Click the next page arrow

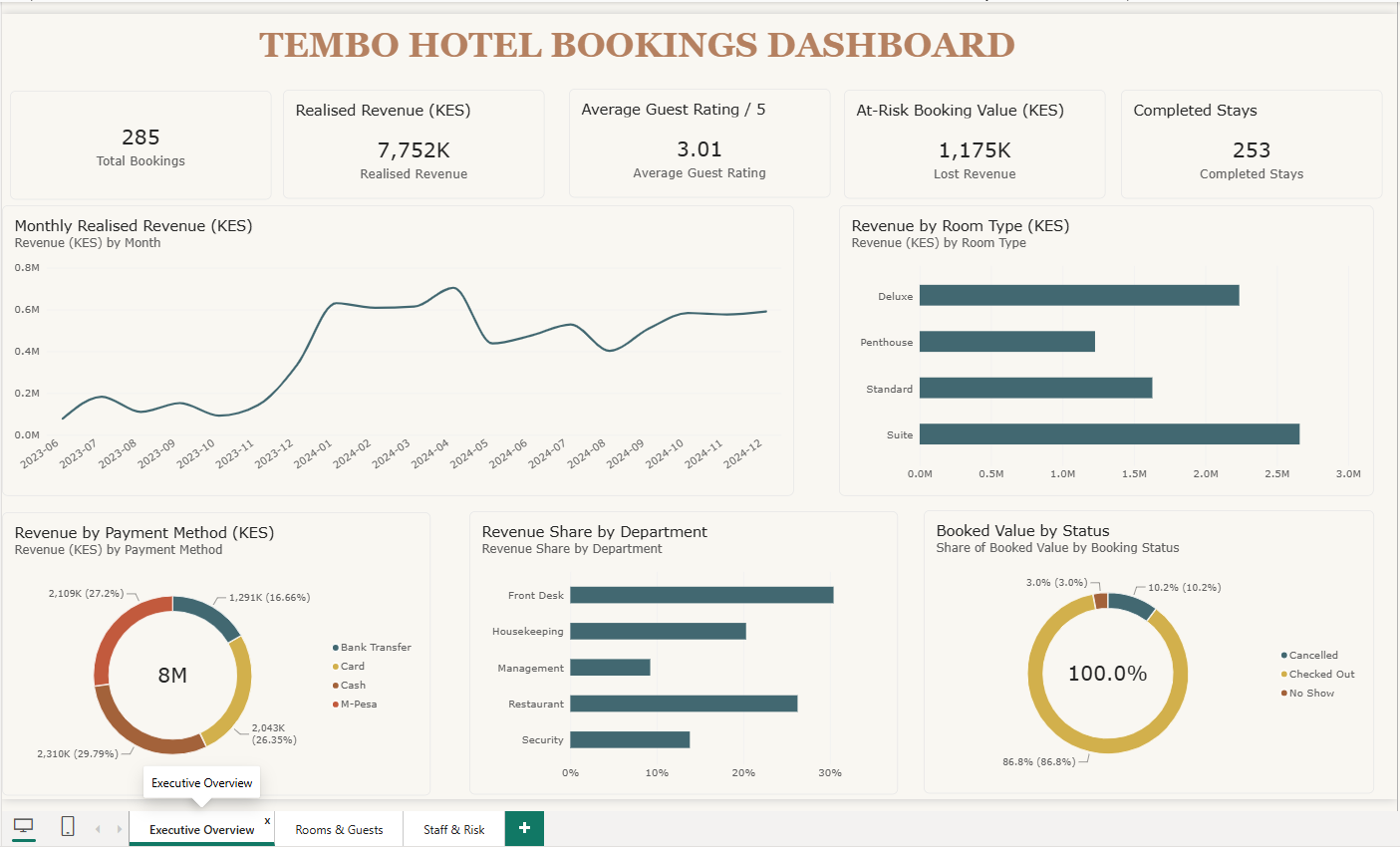tap(120, 829)
